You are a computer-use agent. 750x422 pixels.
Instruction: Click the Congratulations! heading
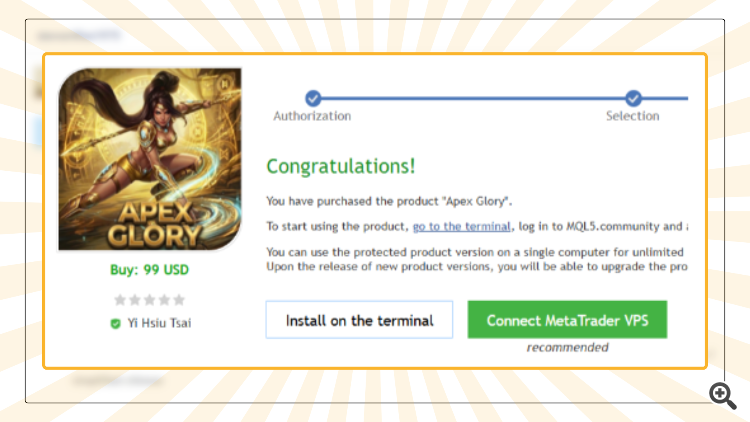pyautogui.click(x=341, y=167)
